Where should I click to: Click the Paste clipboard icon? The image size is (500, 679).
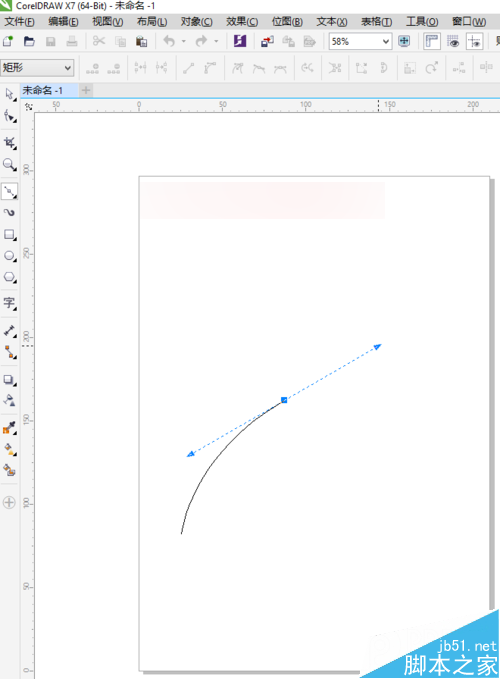[142, 42]
